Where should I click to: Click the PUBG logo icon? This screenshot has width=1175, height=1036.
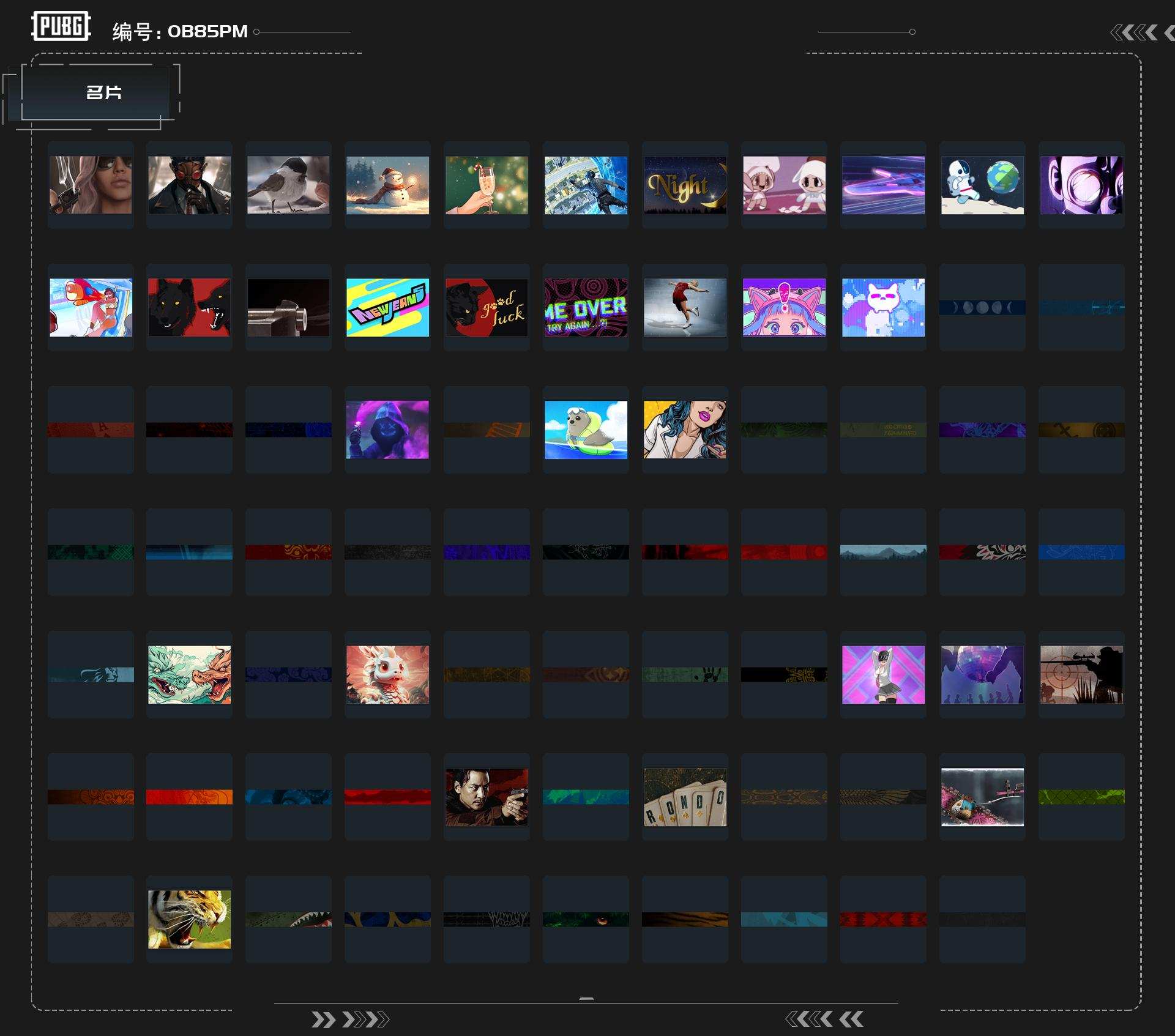click(x=61, y=26)
